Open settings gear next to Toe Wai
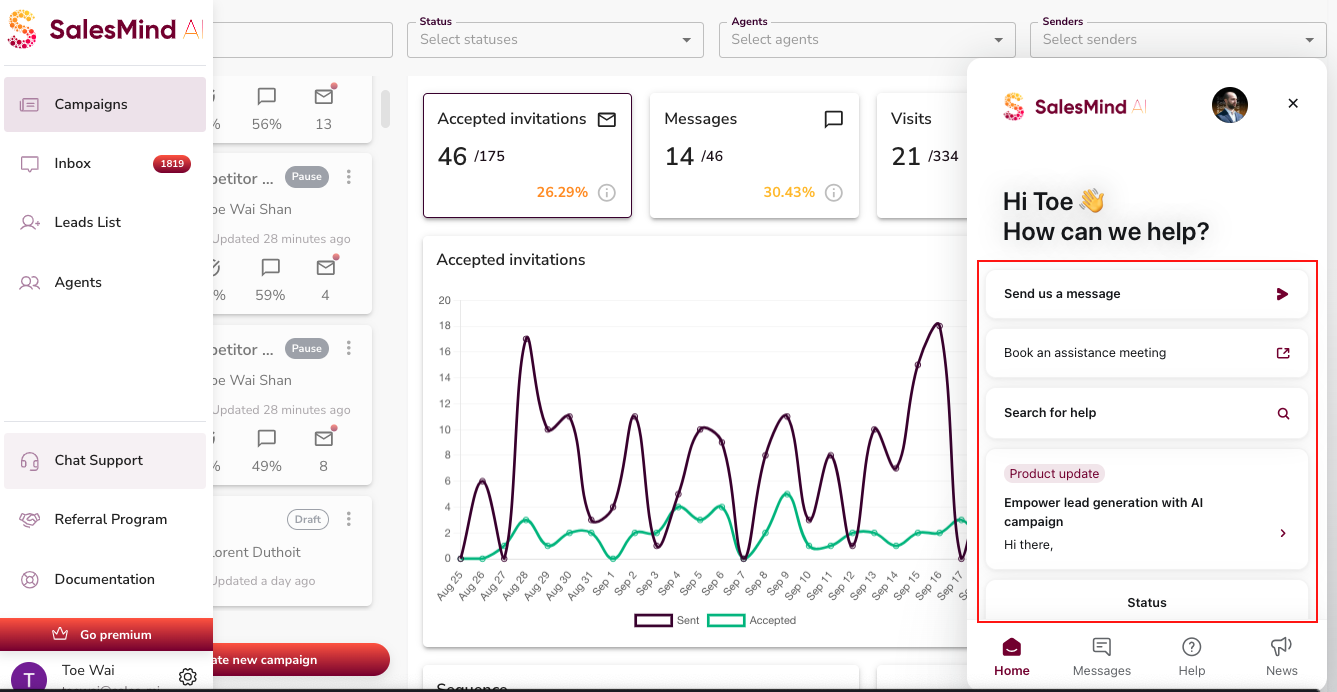Image resolution: width=1337 pixels, height=692 pixels. [187, 677]
